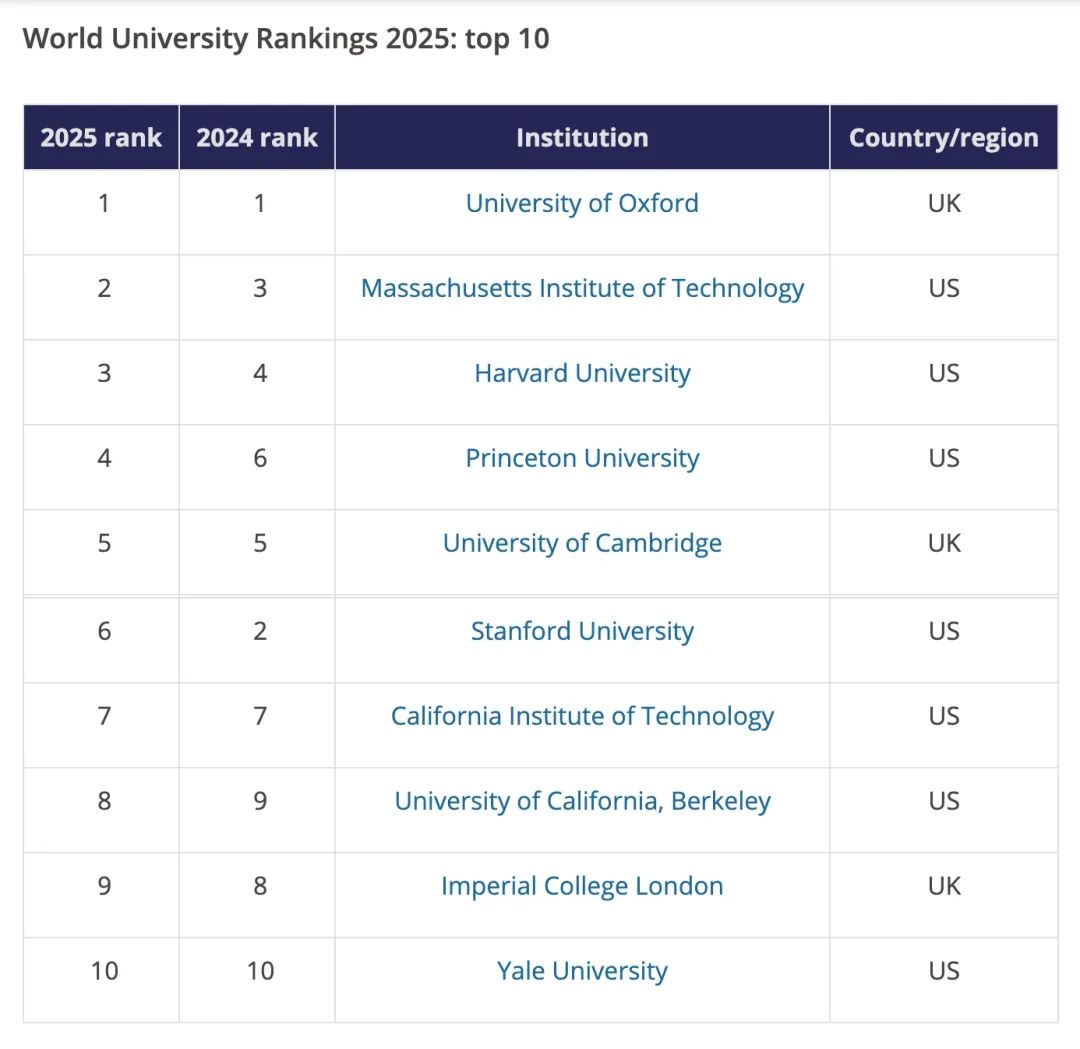Open the University of Oxford link

coord(582,203)
